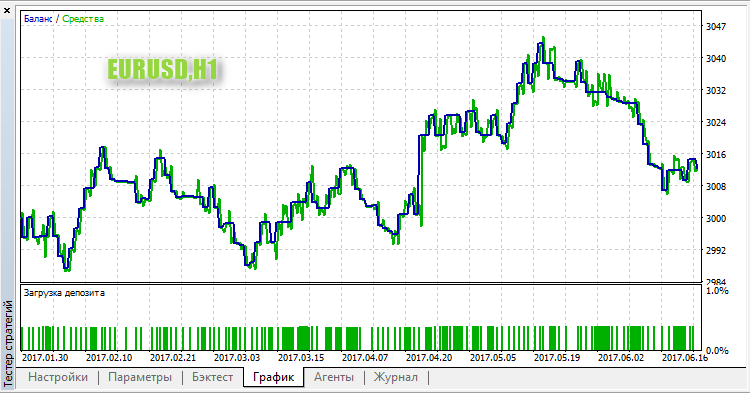Click the 3024 price axis value

pyautogui.click(x=716, y=122)
